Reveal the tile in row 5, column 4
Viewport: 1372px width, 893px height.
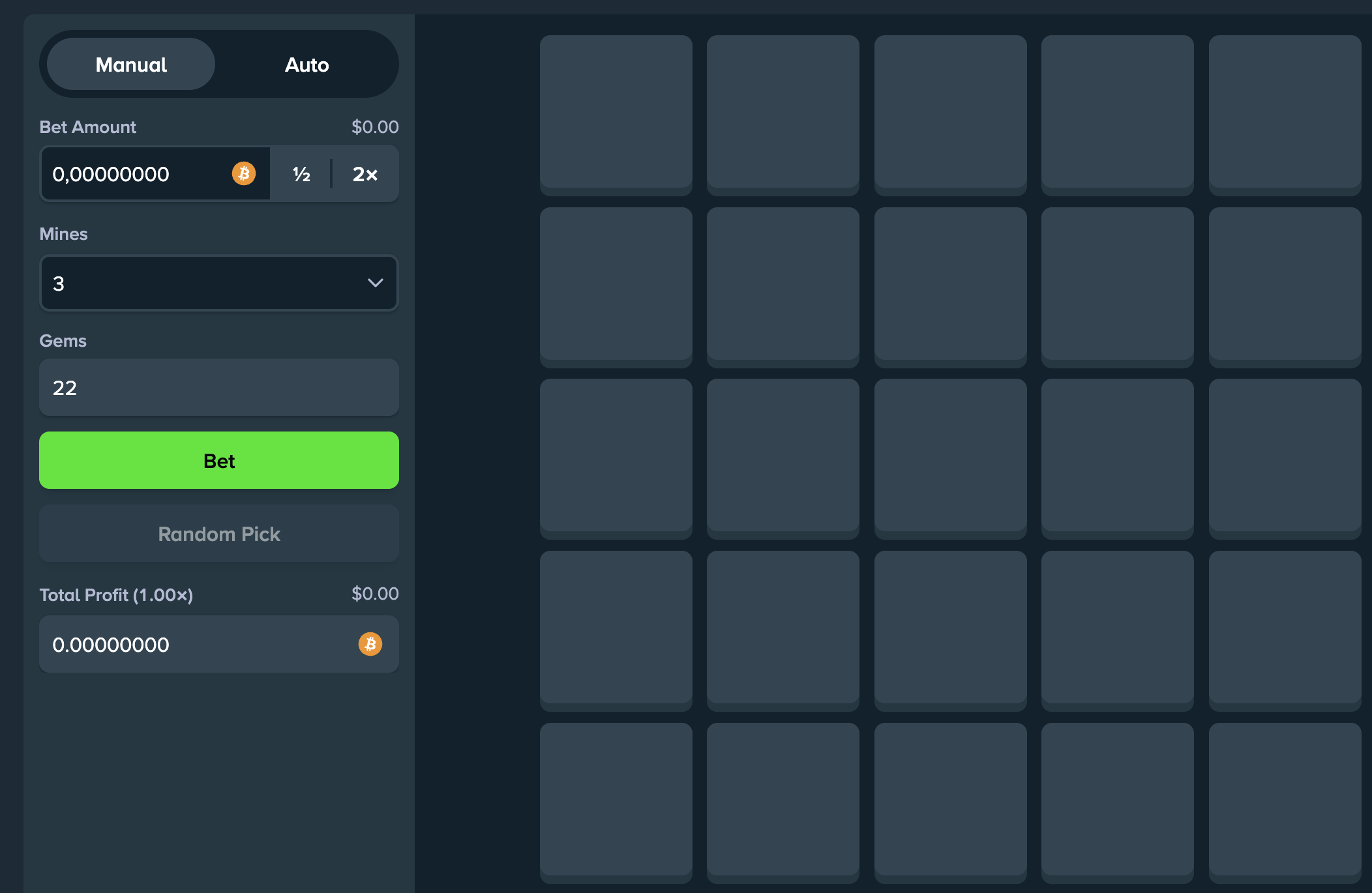(1118, 803)
